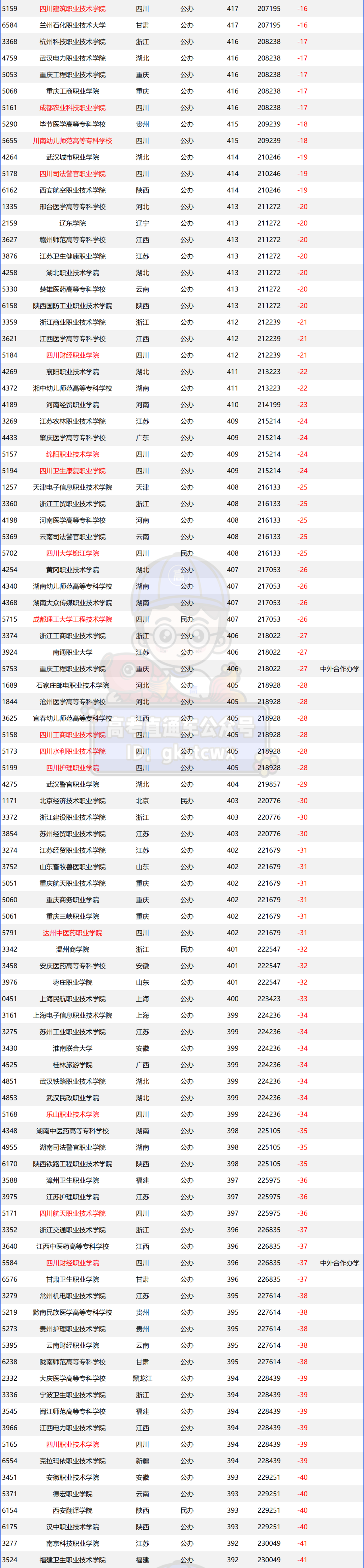Select 北京经济技术职业学院 name
This screenshot has width=364, height=1568.
(x=72, y=801)
